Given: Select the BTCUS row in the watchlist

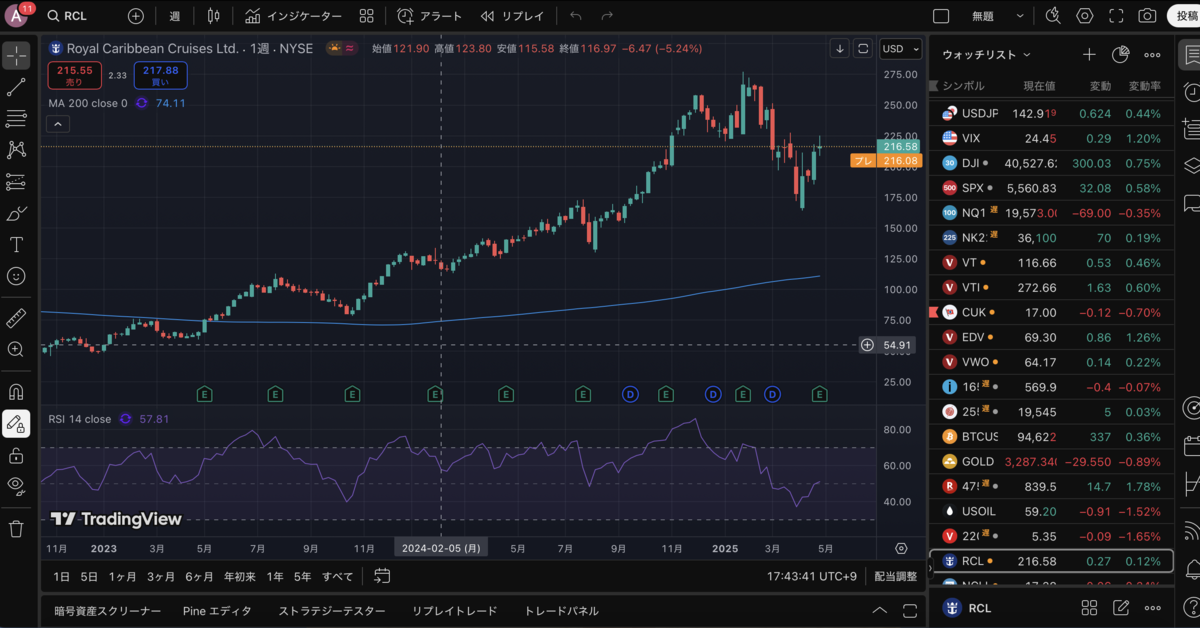Looking at the screenshot, I should click(x=1052, y=437).
